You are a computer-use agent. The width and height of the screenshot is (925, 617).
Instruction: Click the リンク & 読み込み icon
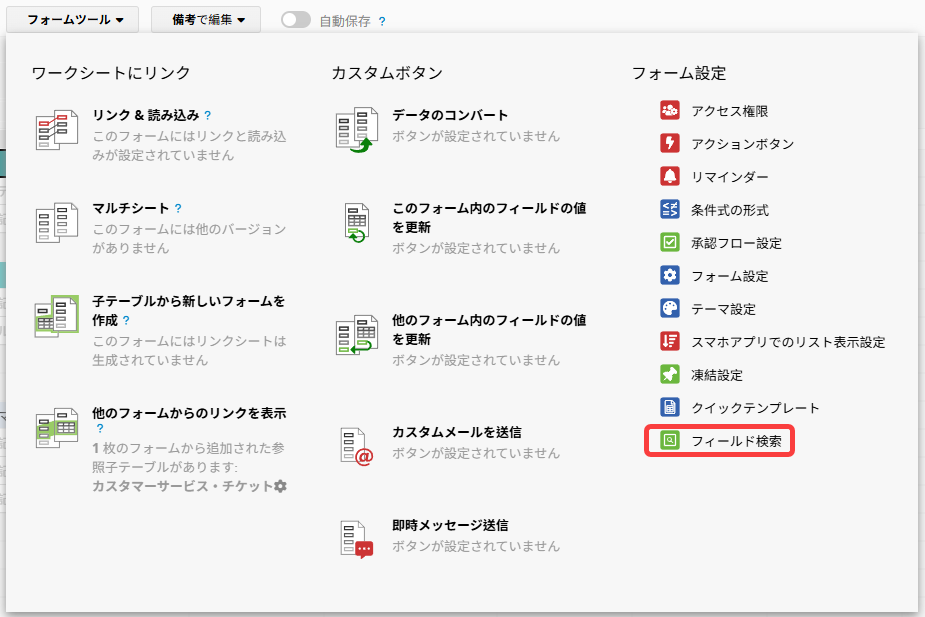(x=56, y=131)
